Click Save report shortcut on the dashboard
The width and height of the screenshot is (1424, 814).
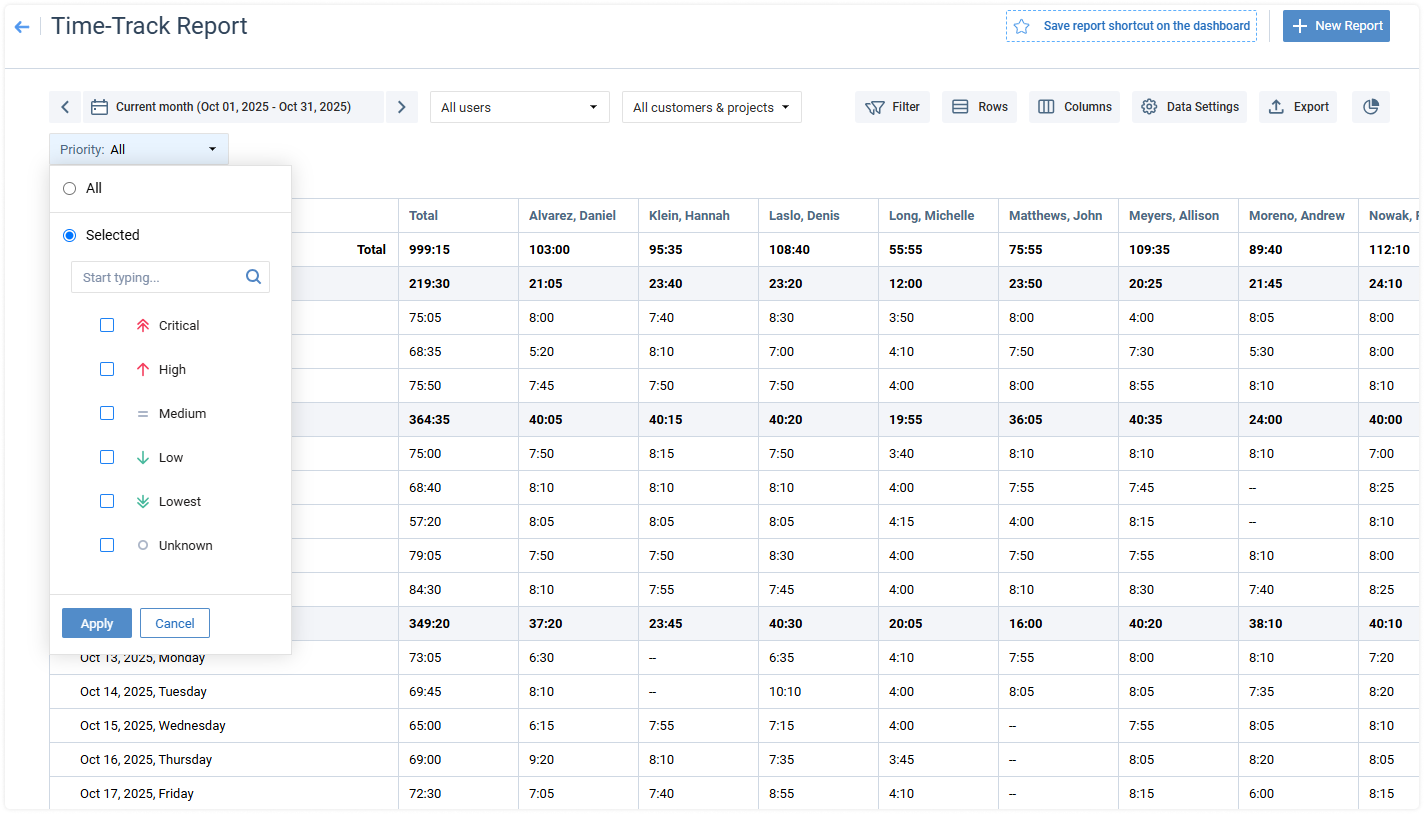point(1131,26)
